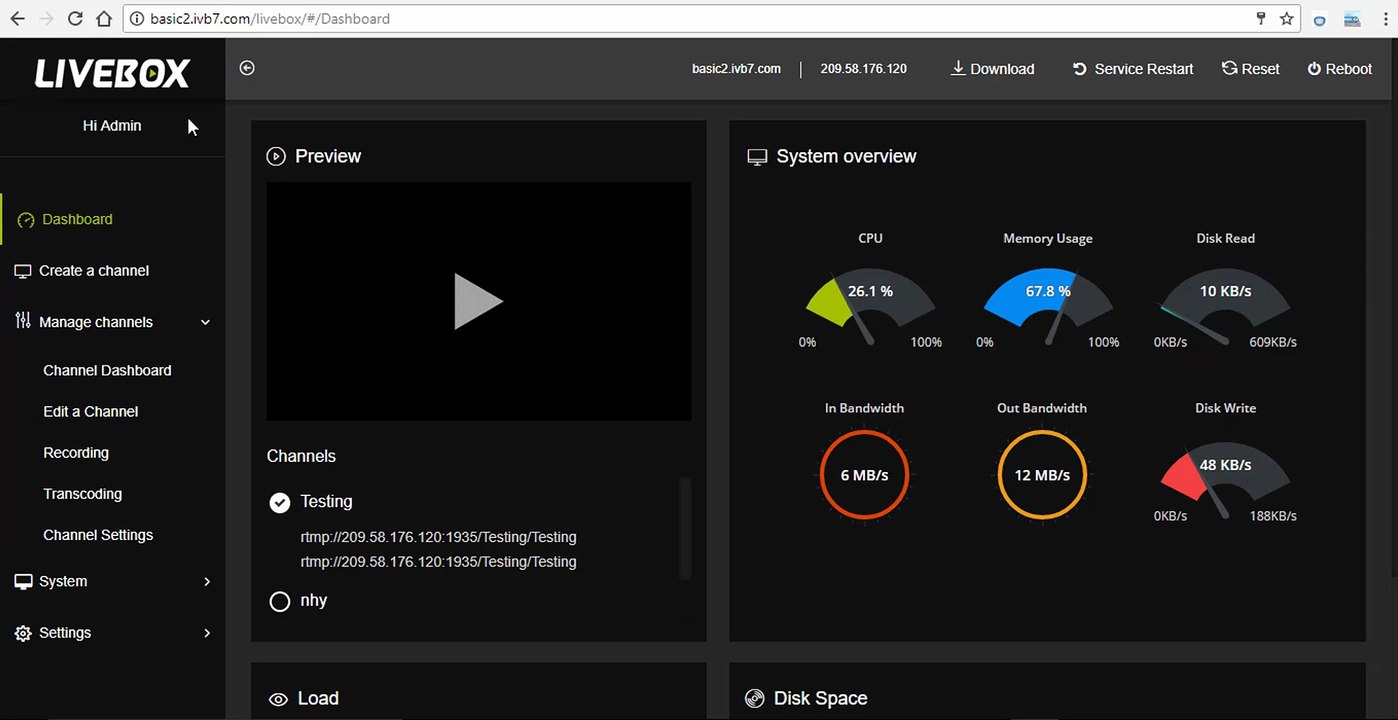This screenshot has height=720, width=1398.
Task: Click the 188KB/s Disk Write maximum label
Action: (x=1273, y=516)
